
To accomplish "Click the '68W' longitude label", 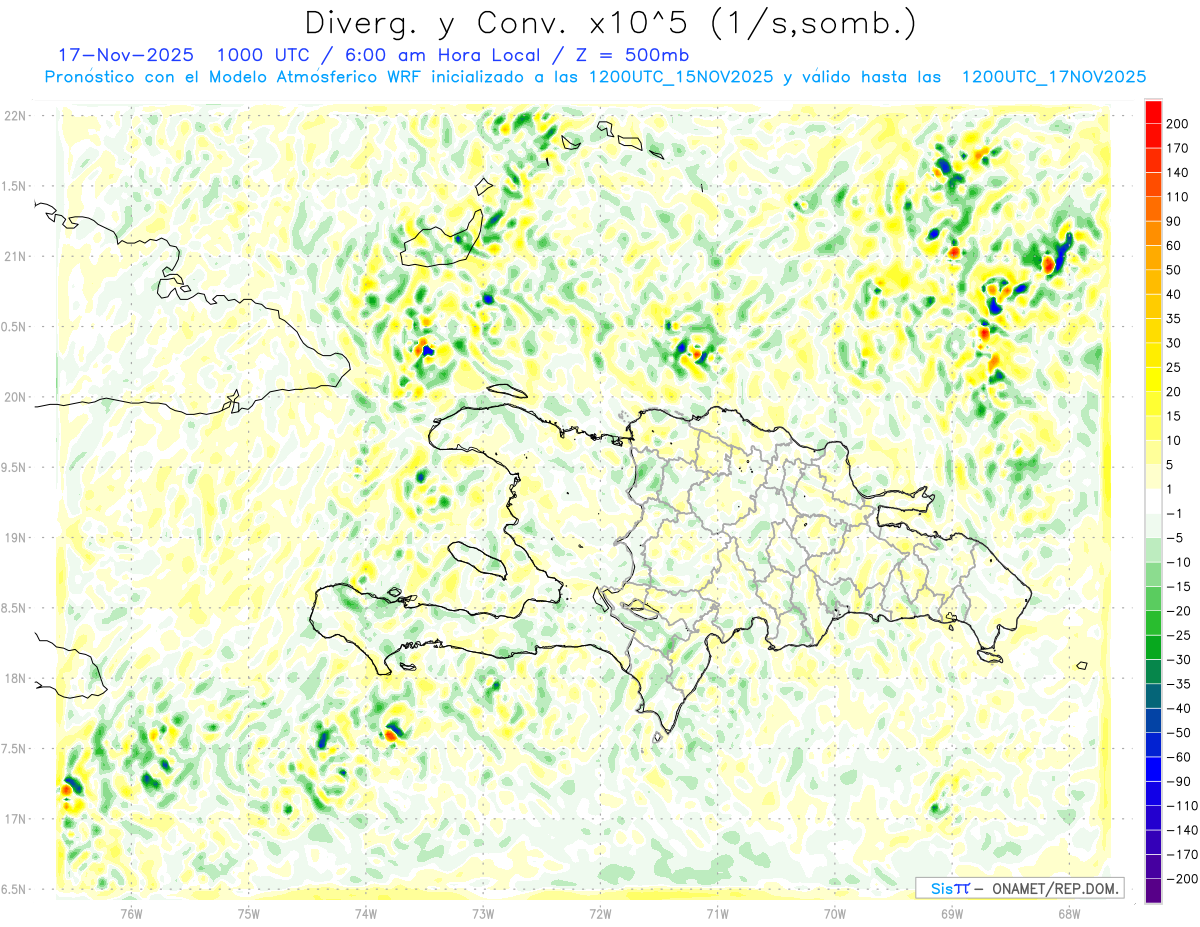I will coord(1069,913).
